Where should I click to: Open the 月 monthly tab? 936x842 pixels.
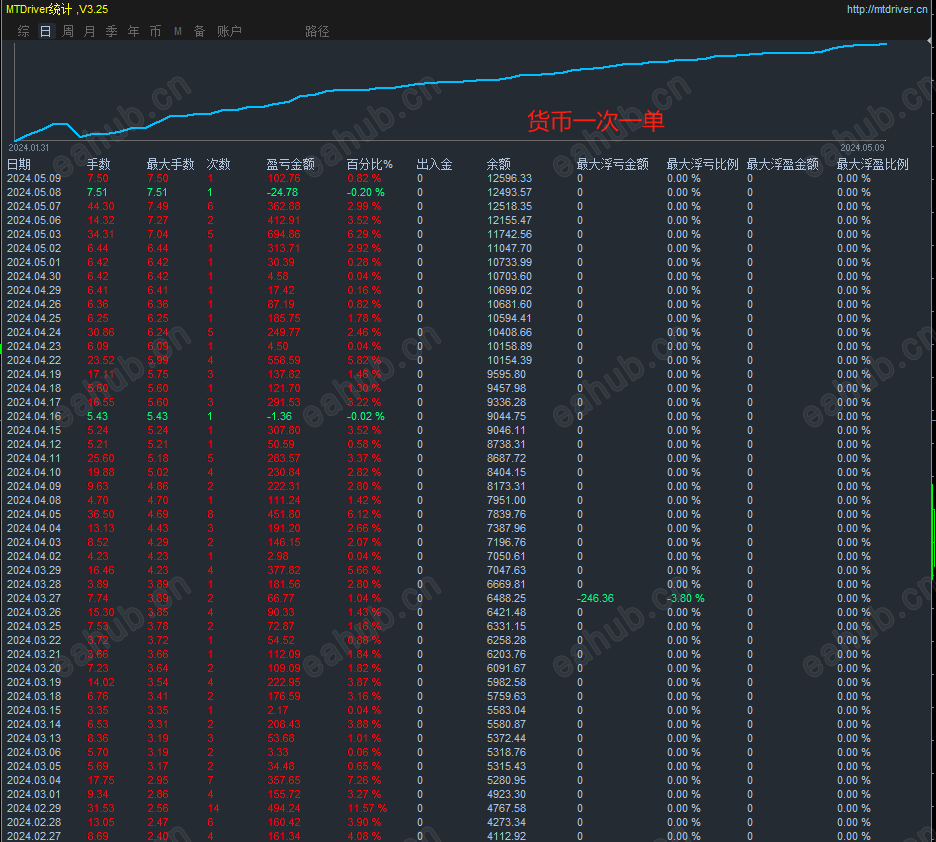[90, 31]
